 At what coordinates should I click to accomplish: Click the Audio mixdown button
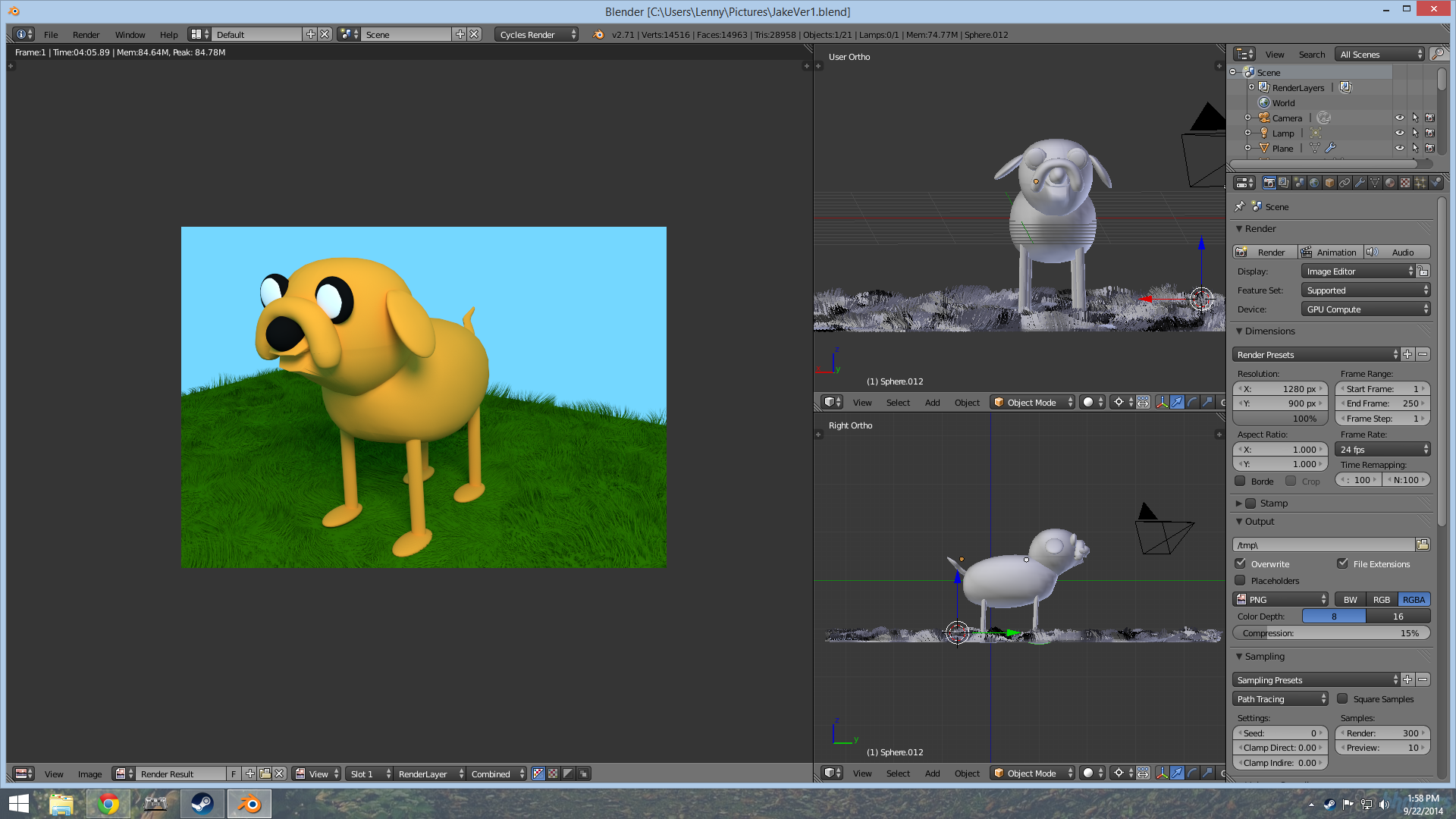click(1397, 252)
